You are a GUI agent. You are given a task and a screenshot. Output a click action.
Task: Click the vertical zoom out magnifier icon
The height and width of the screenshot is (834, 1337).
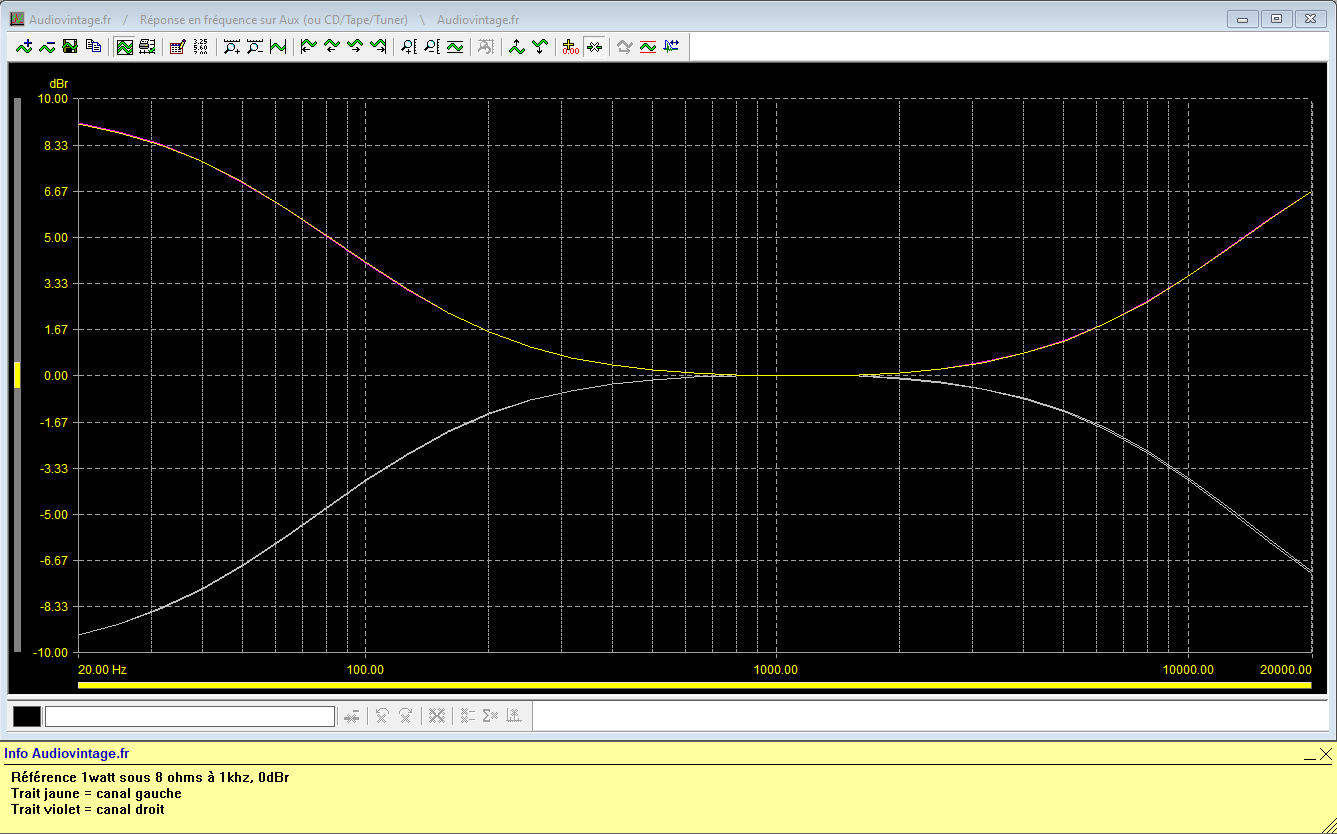coord(431,46)
